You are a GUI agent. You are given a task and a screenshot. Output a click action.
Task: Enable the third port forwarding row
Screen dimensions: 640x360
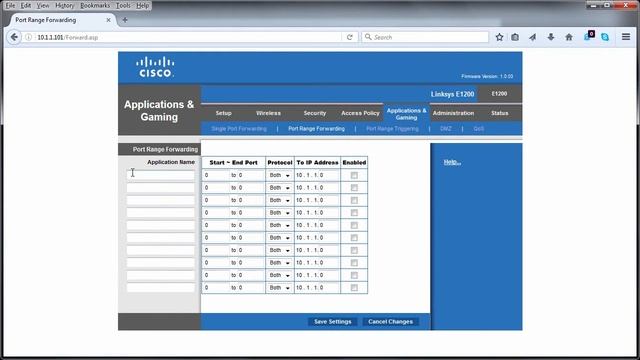(354, 200)
